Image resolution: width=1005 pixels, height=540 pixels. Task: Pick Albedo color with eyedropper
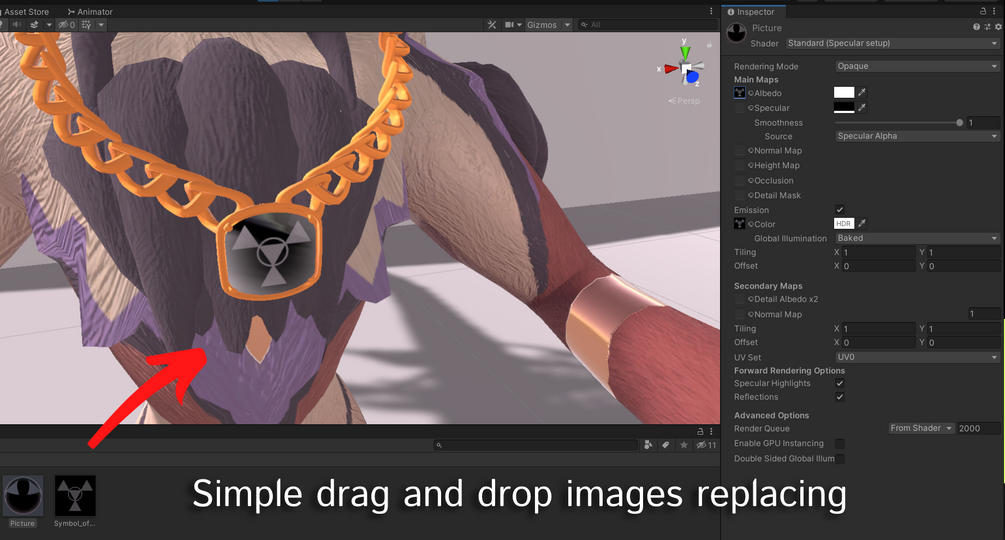pyautogui.click(x=862, y=93)
